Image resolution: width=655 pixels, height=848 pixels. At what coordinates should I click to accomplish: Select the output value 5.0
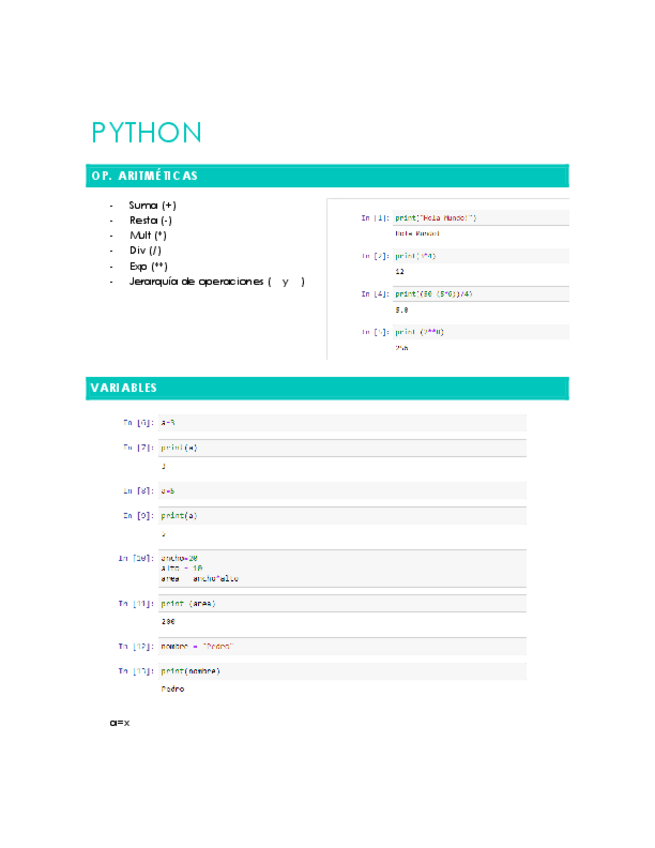click(x=401, y=310)
